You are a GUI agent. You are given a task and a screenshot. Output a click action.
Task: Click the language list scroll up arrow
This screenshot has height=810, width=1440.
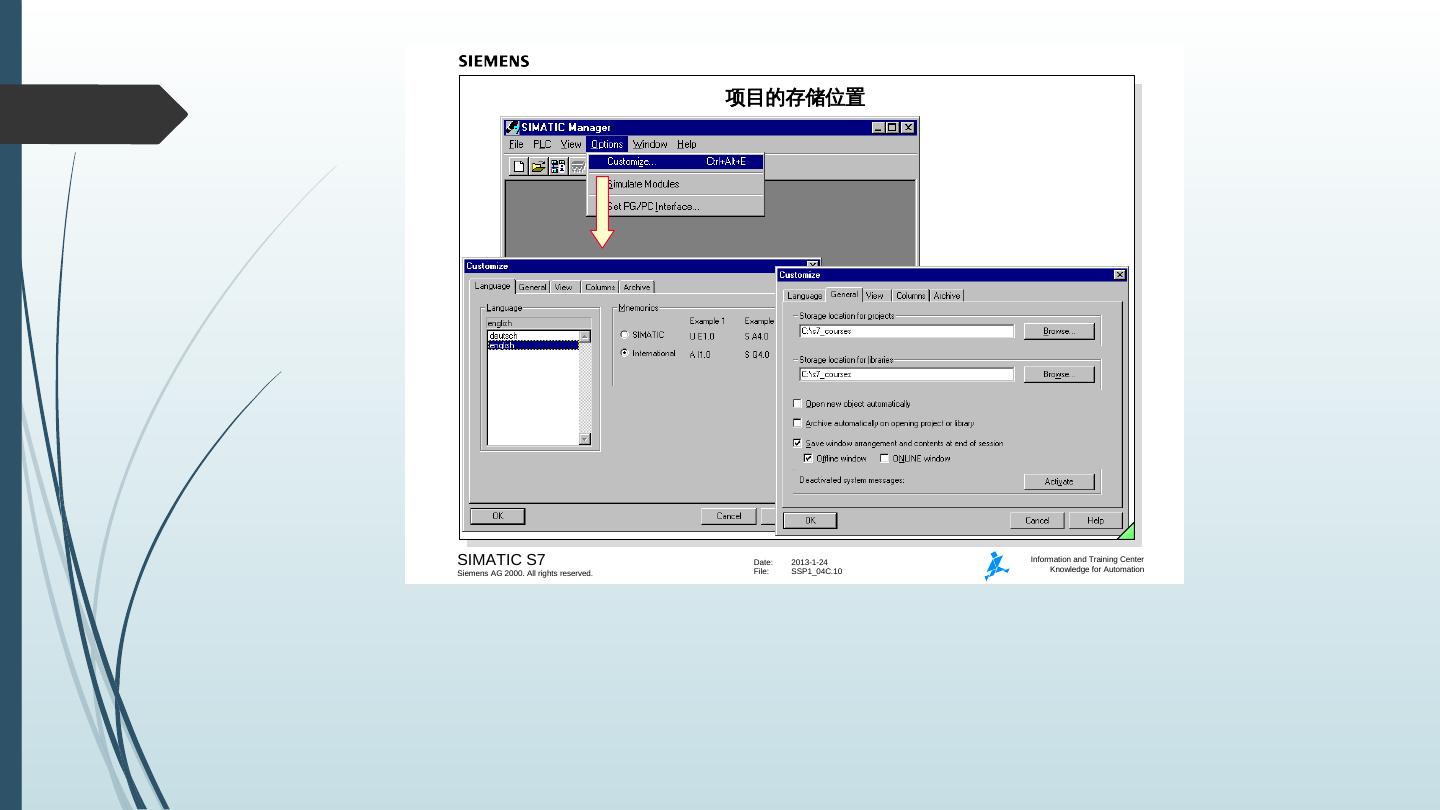click(x=585, y=337)
